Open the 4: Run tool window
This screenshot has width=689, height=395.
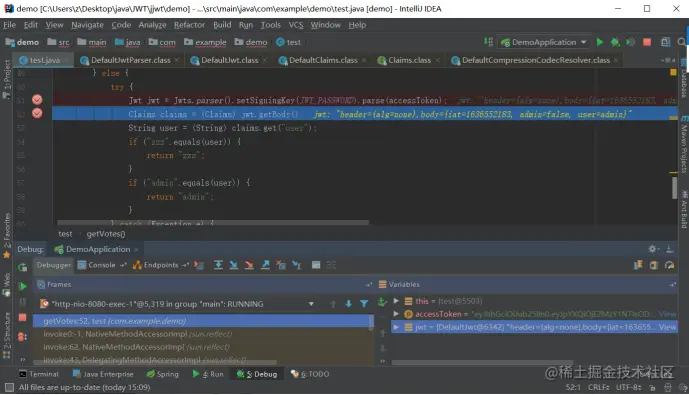(x=208, y=374)
